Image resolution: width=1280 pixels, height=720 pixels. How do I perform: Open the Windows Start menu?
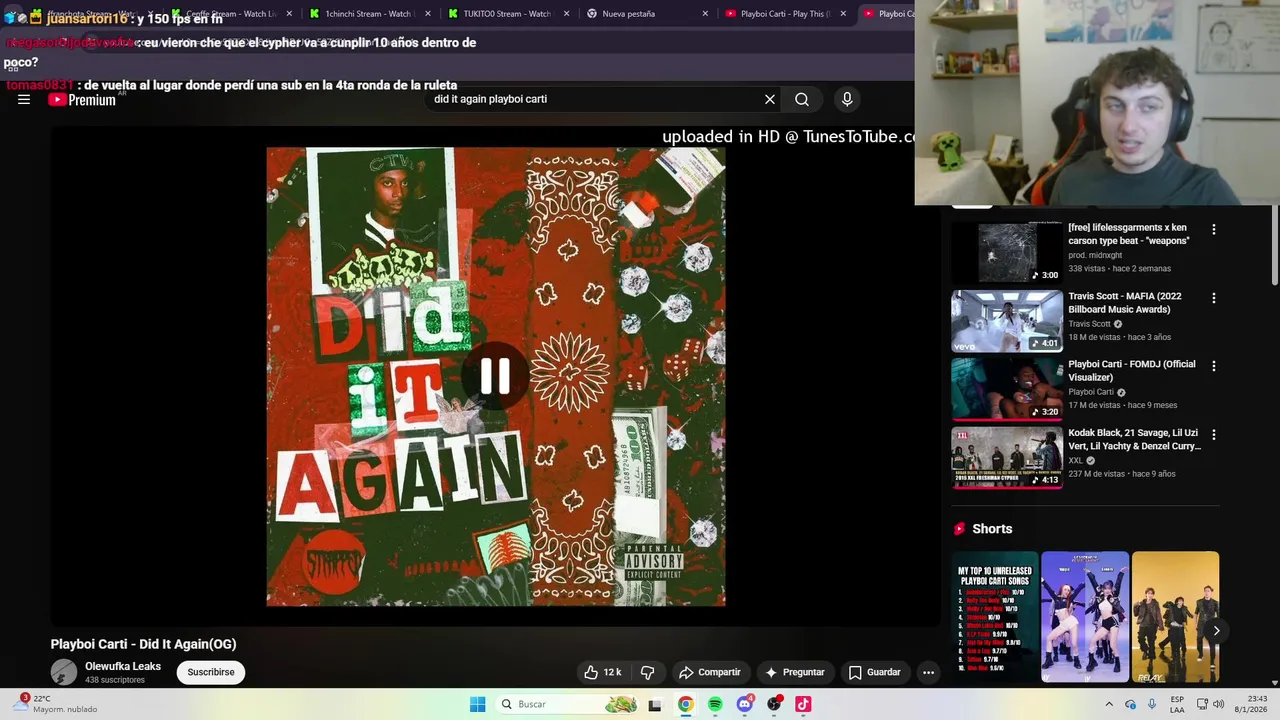tap(478, 704)
